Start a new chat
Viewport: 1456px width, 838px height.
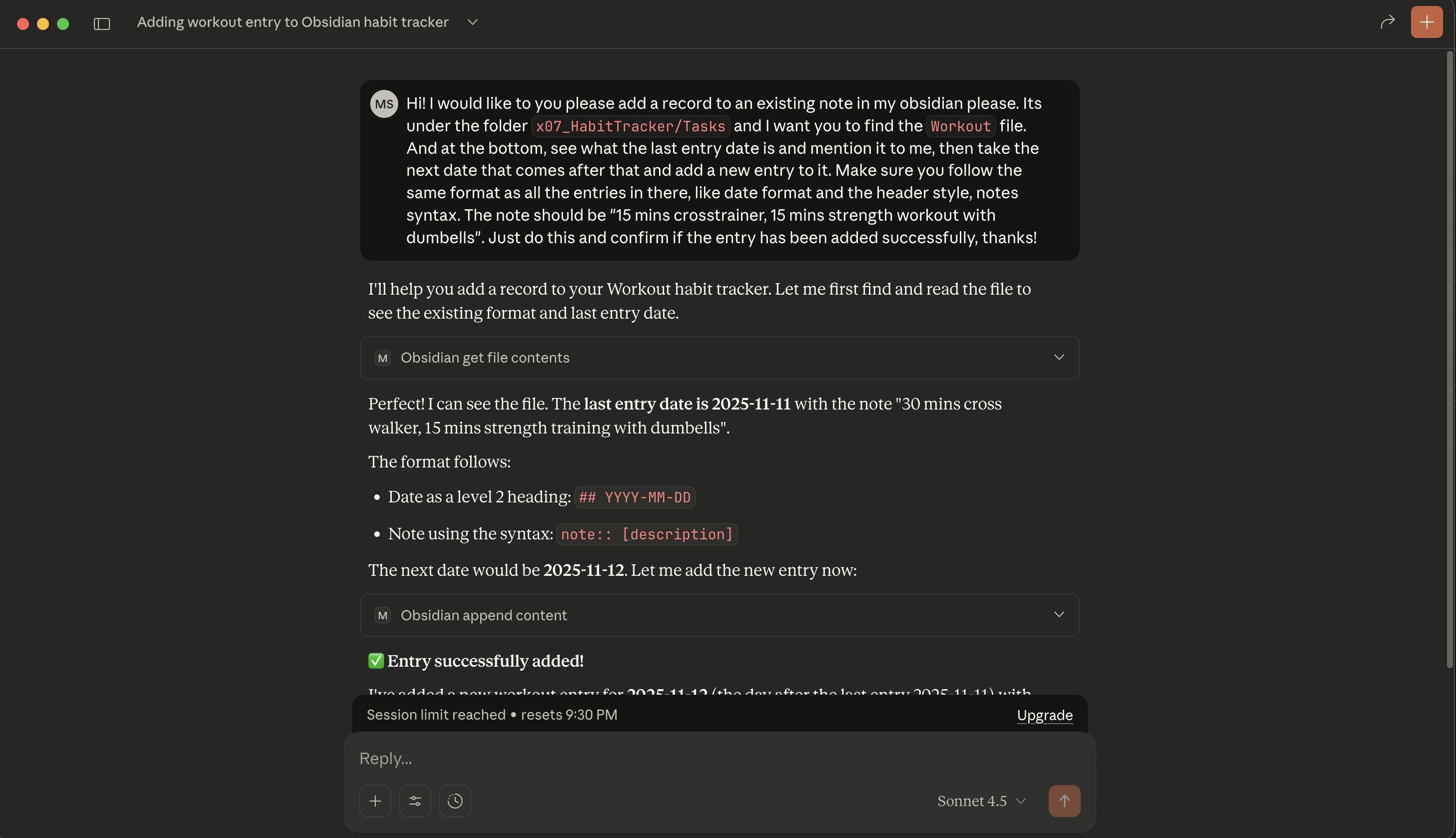coord(1427,22)
